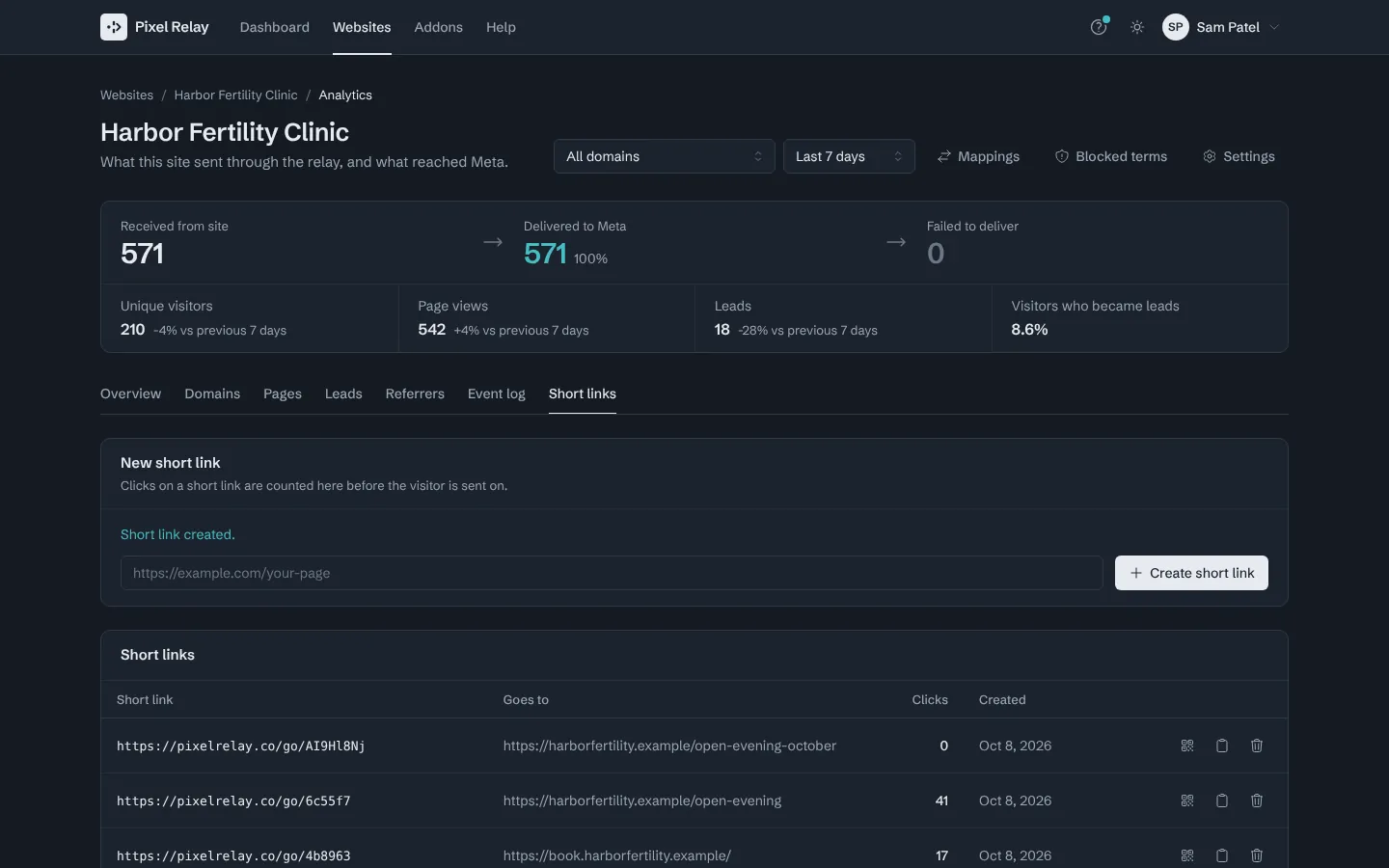Toggle the light/dark theme sun icon
Viewport: 1389px width, 868px height.
[1137, 27]
